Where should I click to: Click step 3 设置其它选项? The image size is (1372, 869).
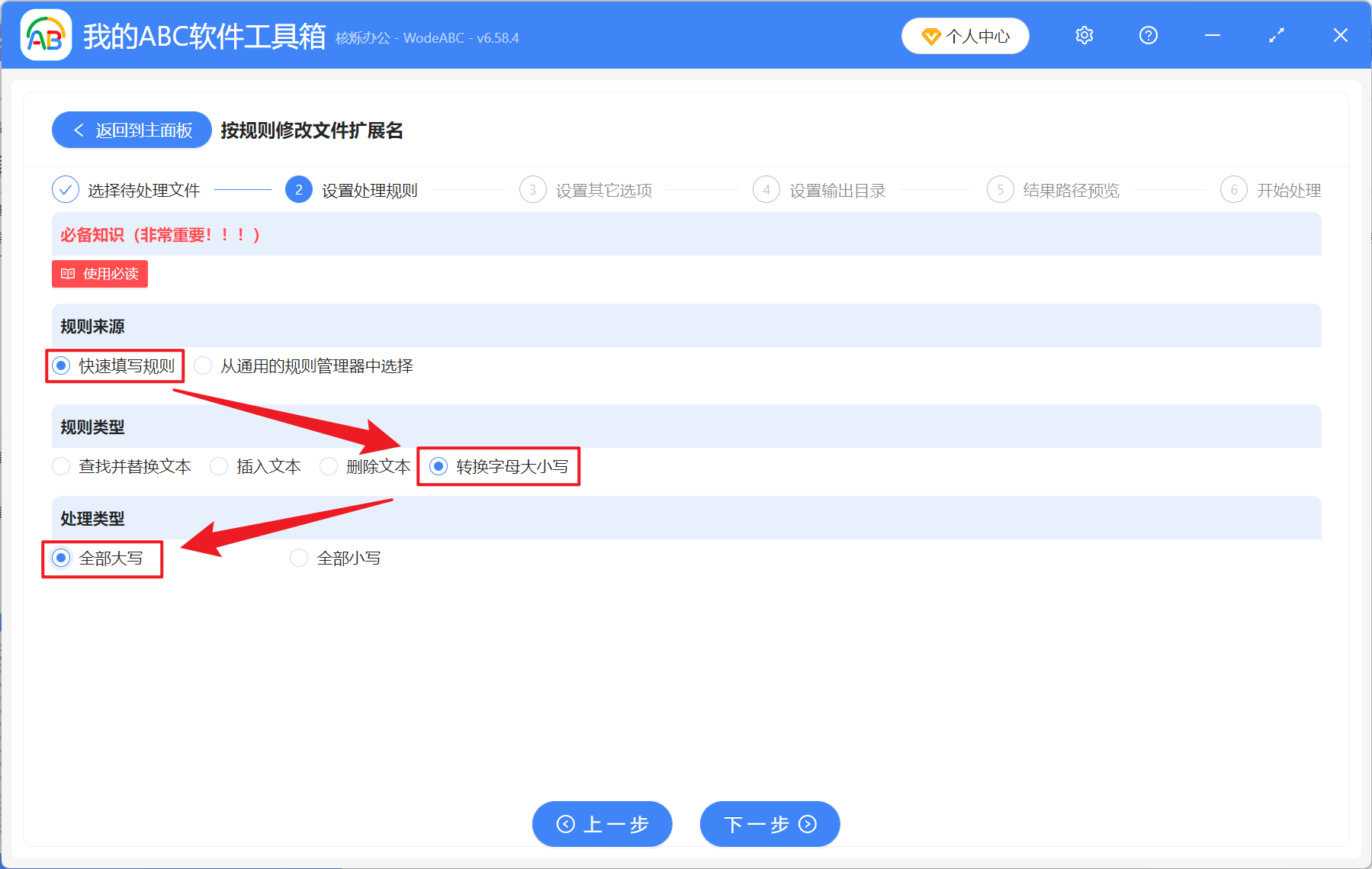click(x=586, y=190)
